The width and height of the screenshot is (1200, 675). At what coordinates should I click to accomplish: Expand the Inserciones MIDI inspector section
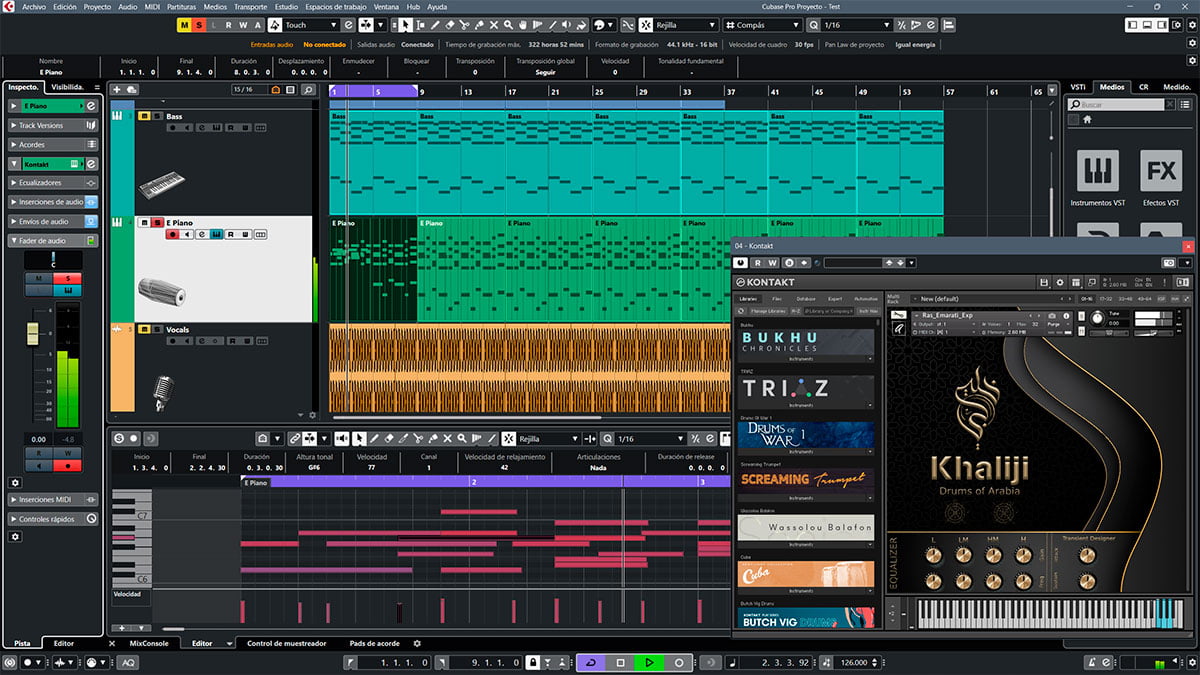coord(53,499)
